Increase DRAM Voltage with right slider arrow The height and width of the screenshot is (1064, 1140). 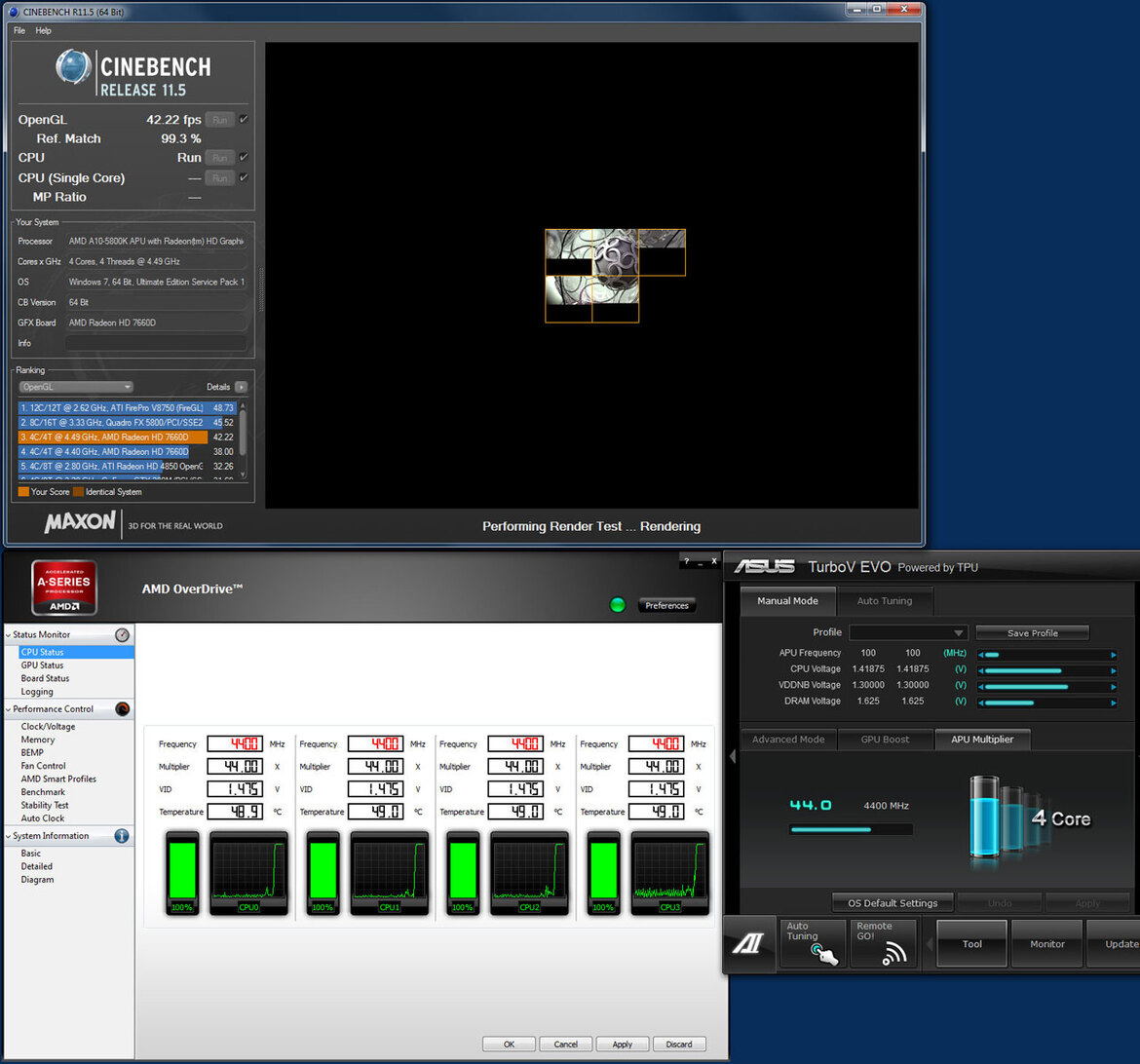1113,703
